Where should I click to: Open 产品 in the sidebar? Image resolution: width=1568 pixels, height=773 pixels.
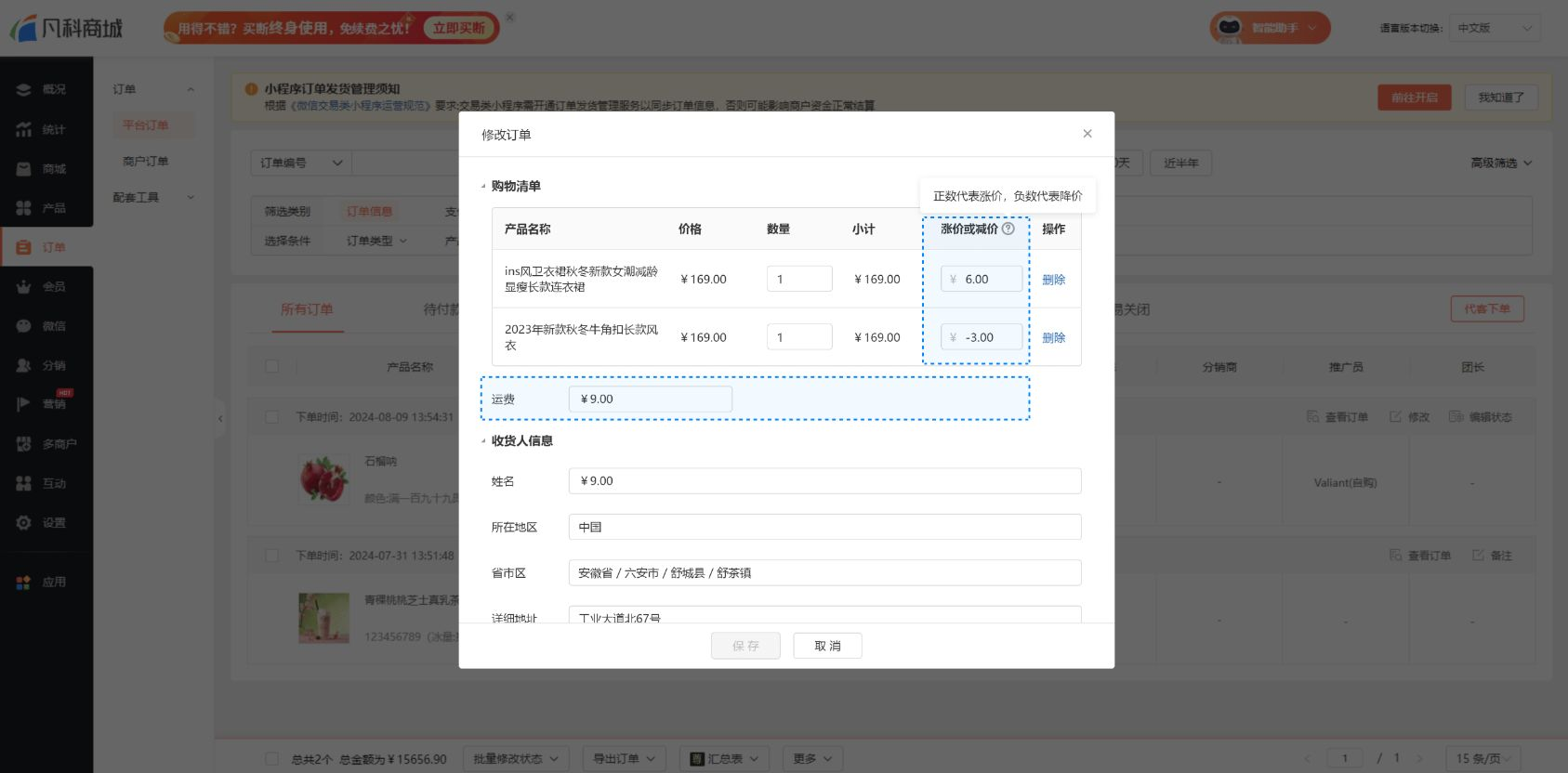[46, 208]
